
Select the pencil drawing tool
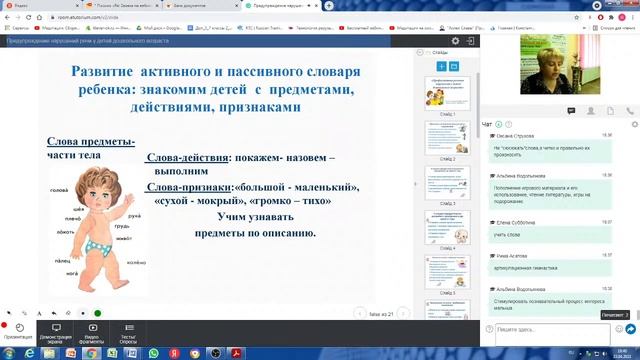click(24, 313)
